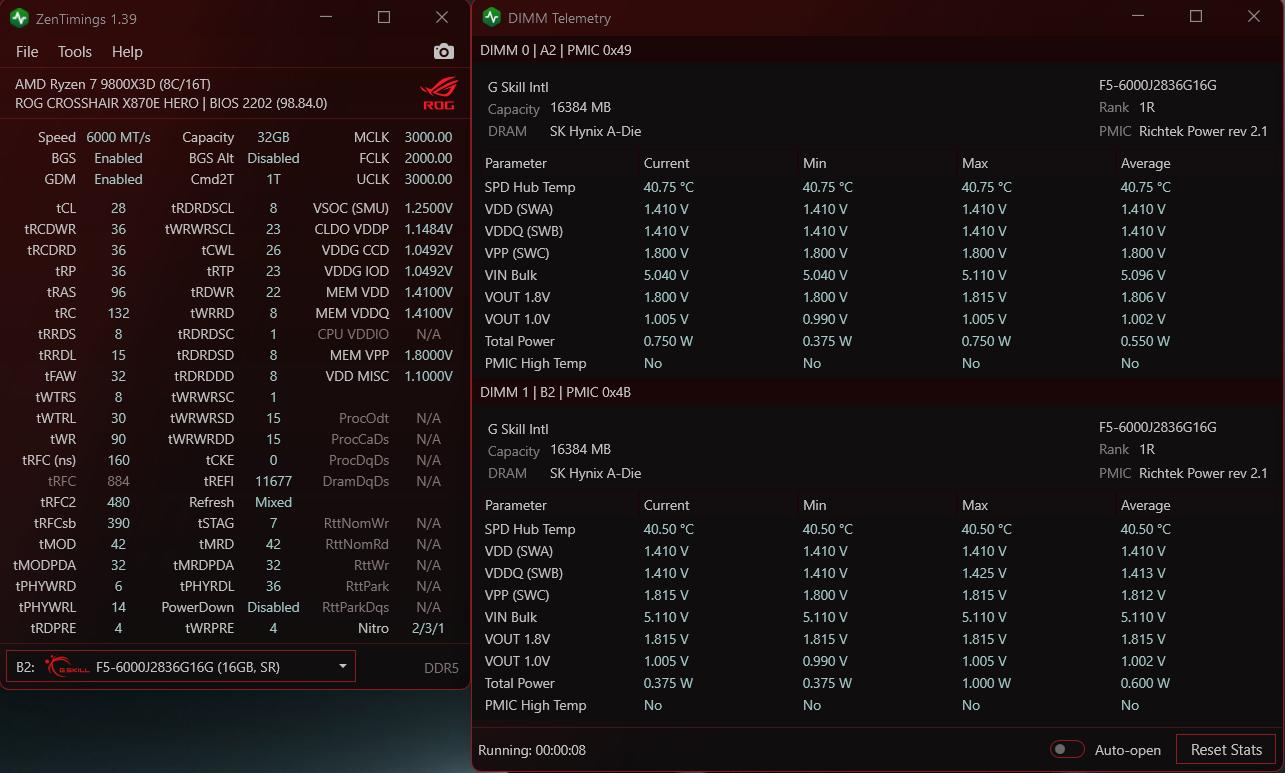
Task: Minimize the DIMM Telemetry window
Action: point(1138,17)
